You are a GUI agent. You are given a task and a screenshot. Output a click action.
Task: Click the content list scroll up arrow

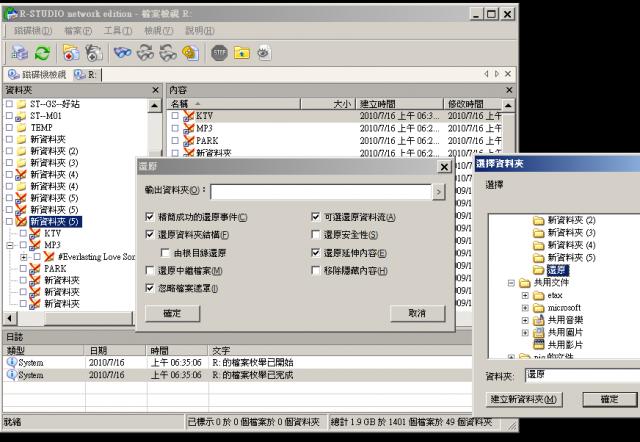click(x=508, y=105)
